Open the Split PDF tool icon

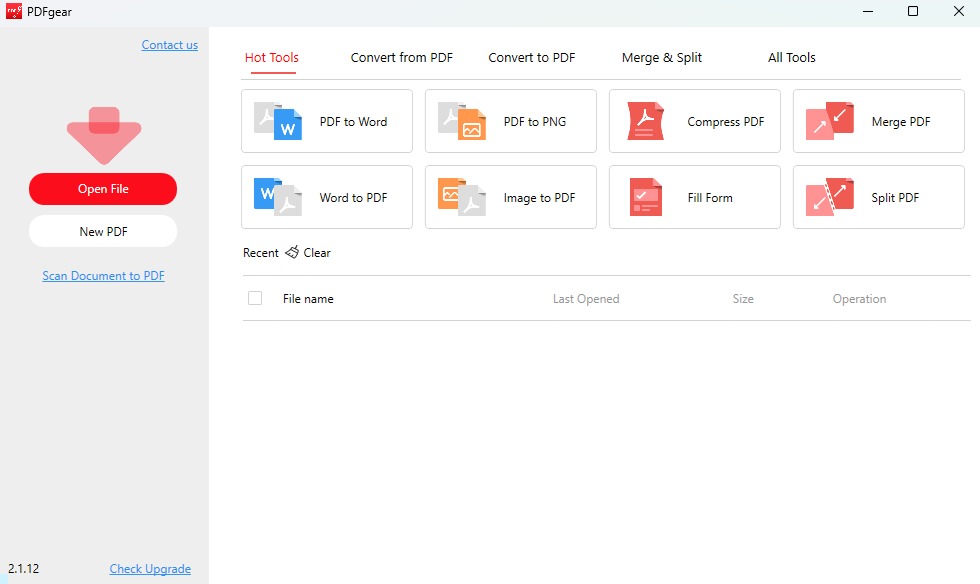(x=829, y=197)
